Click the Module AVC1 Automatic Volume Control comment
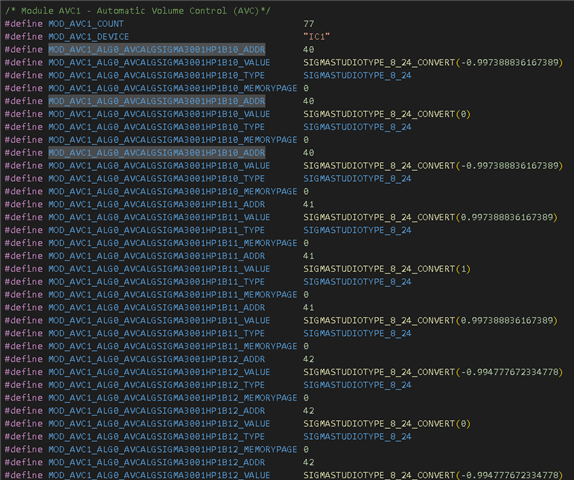Screen dimensions: 574x480 (138, 11)
